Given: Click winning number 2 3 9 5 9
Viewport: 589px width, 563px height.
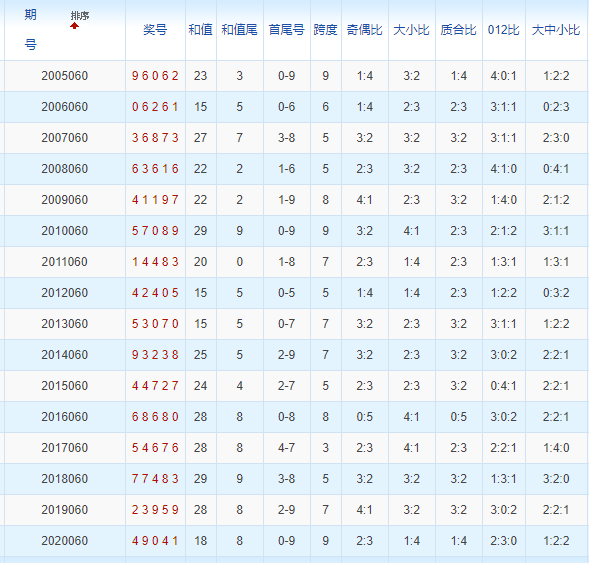Looking at the screenshot, I should tap(155, 510).
